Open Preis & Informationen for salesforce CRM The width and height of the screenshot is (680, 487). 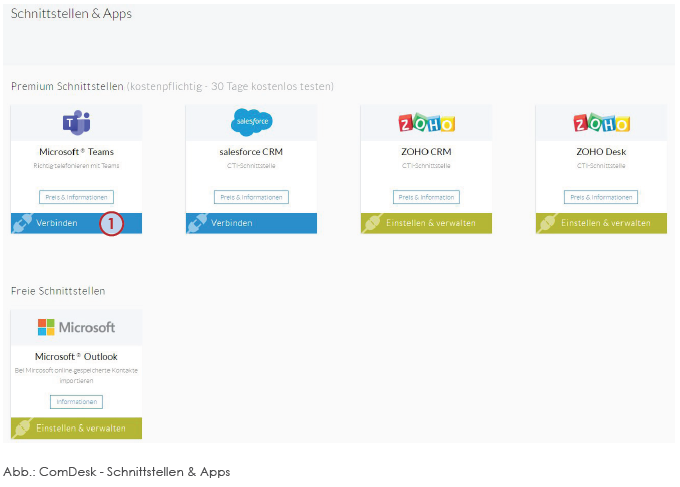252,197
